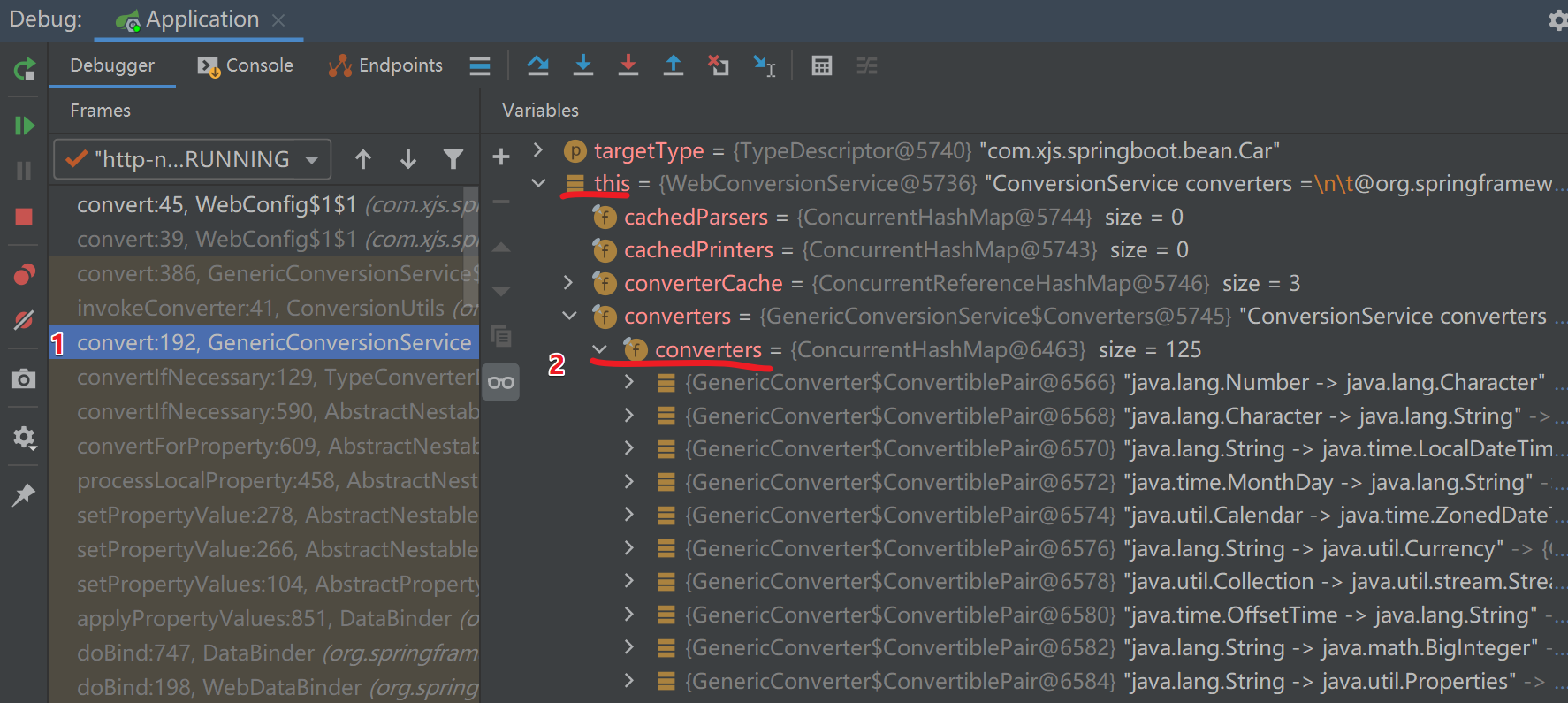Toggle the watches glasses button
1568x703 pixels.
[501, 382]
